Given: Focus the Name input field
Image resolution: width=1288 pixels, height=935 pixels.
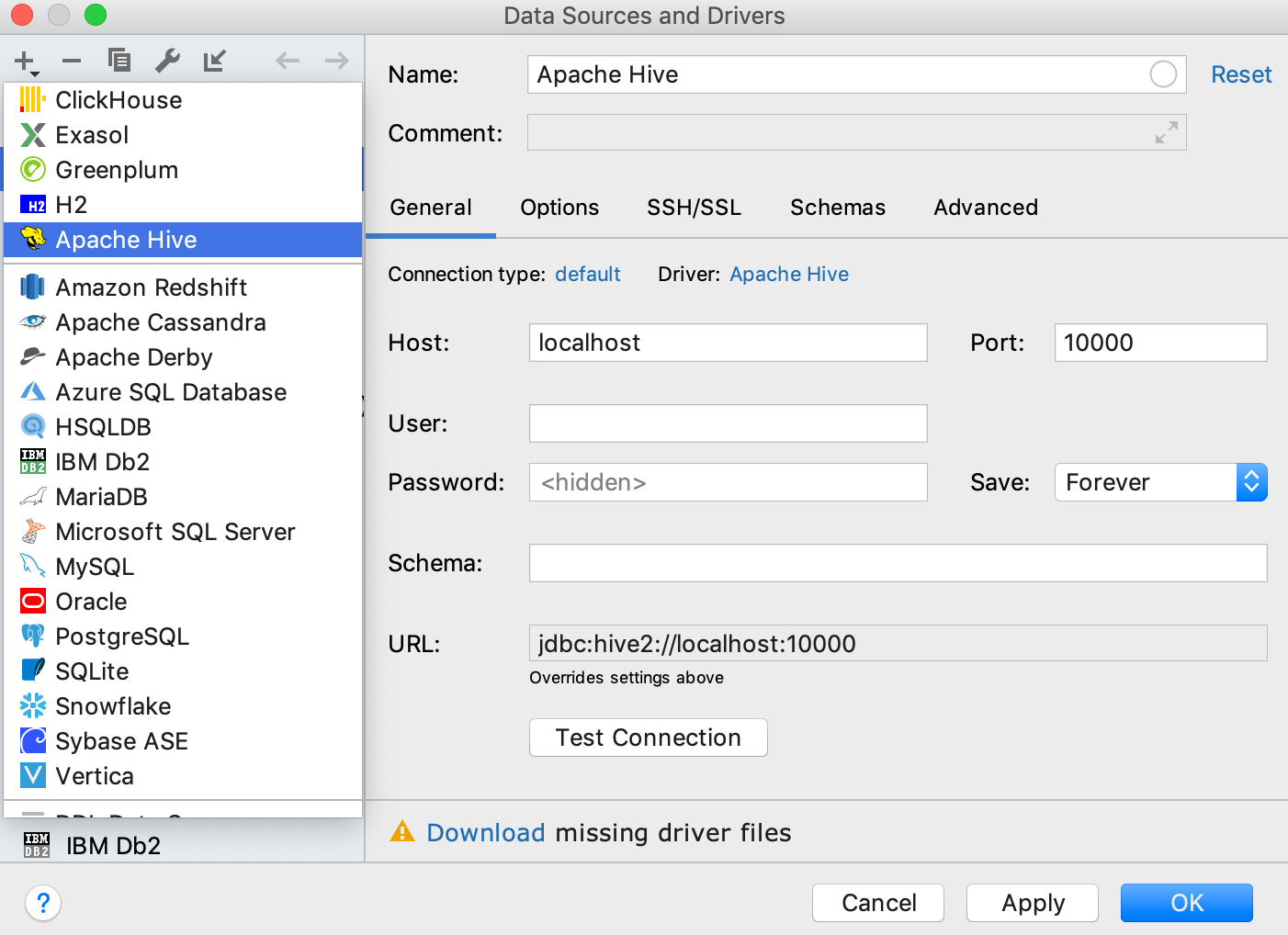Looking at the screenshot, I should pyautogui.click(x=856, y=74).
